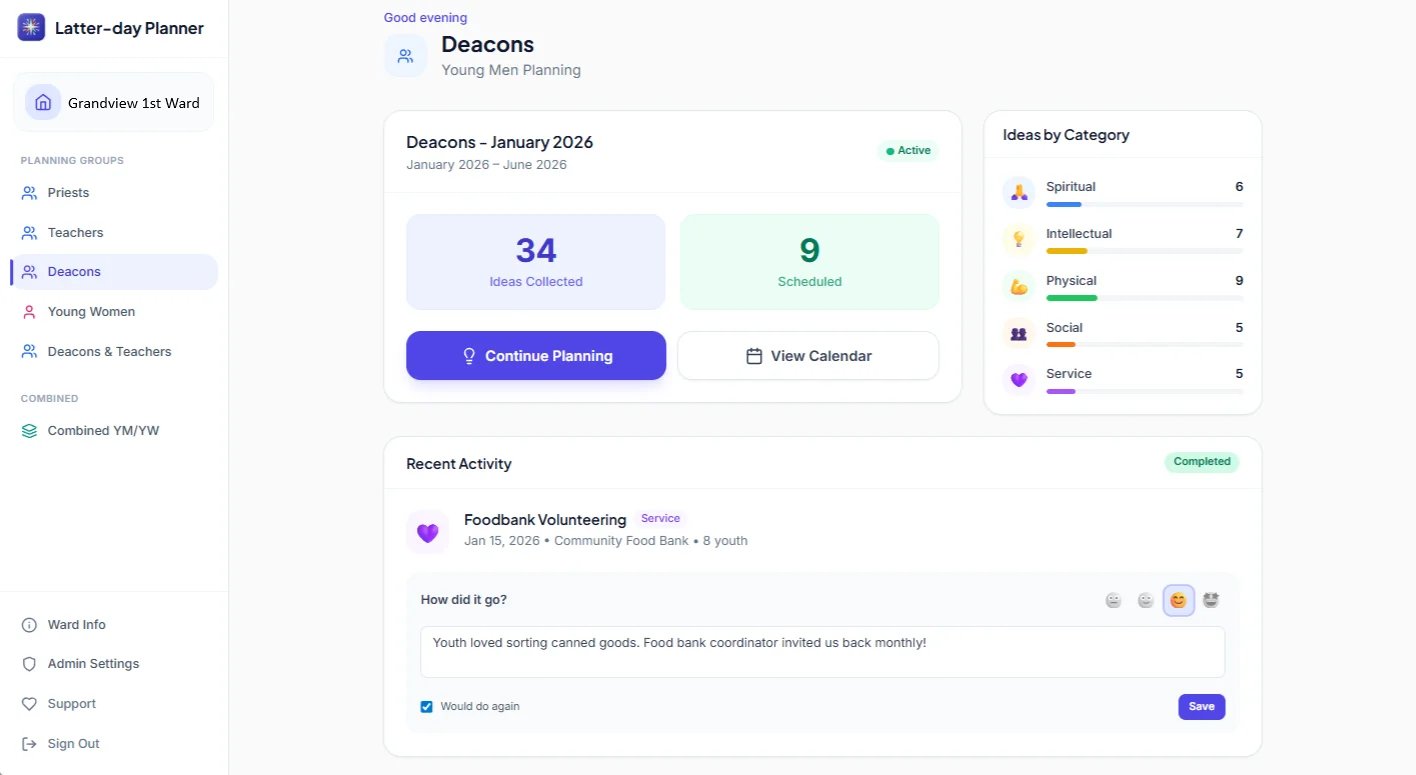
Task: Click the Continue Planning button
Action: [x=536, y=355]
